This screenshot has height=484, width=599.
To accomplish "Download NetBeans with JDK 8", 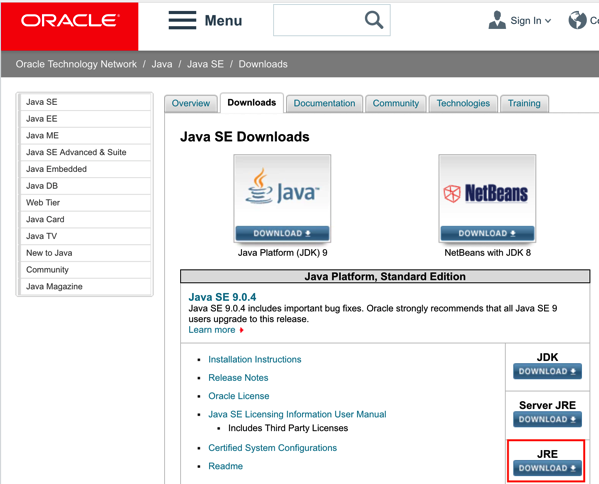I will (x=487, y=233).
